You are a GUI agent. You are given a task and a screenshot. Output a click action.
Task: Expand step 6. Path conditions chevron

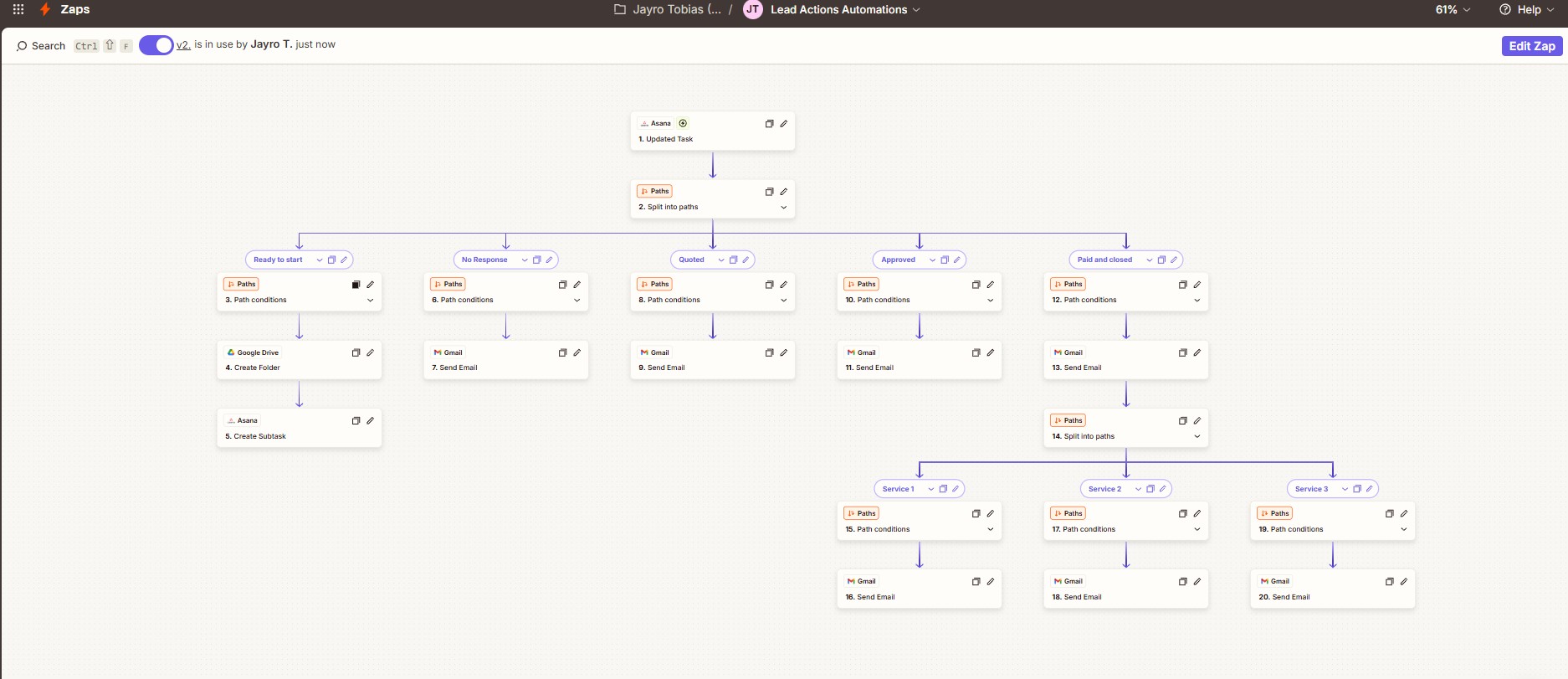click(x=577, y=301)
